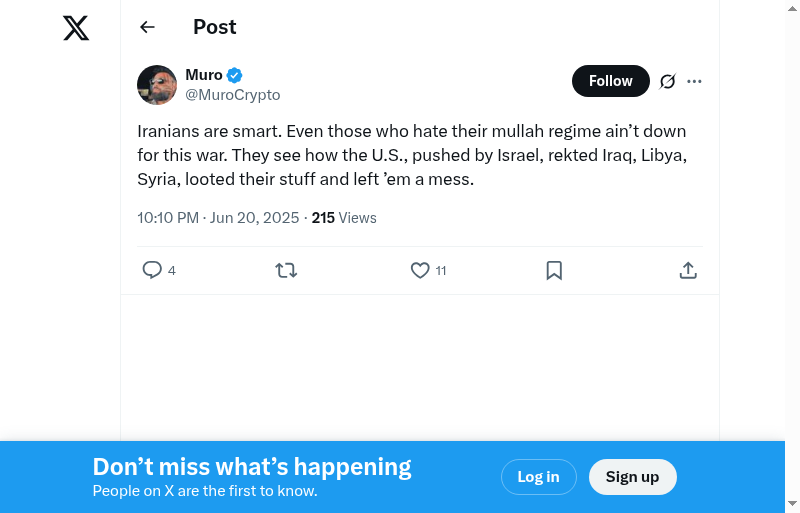
Task: Repost this post with the arrows icon
Action: point(286,270)
